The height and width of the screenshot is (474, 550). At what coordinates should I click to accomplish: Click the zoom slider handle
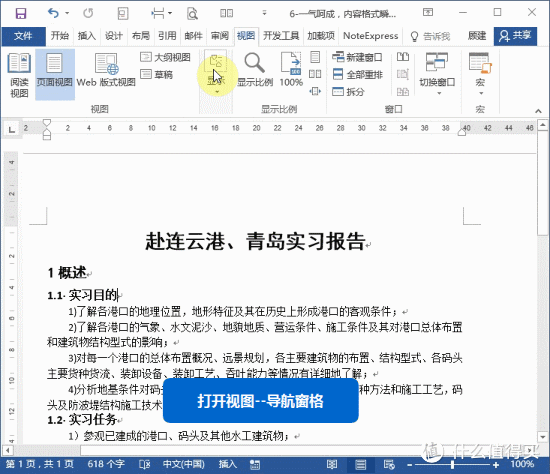[452, 465]
